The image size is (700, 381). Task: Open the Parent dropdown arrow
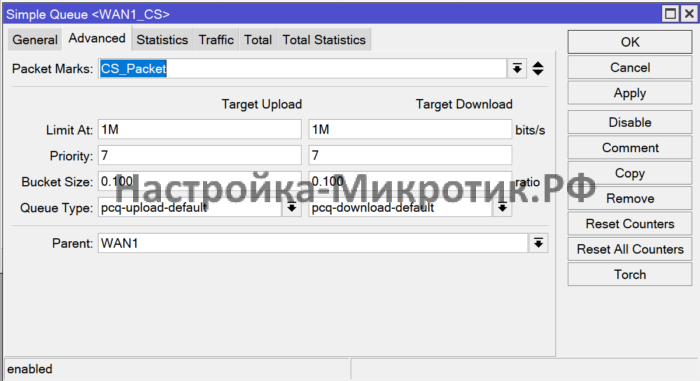538,243
